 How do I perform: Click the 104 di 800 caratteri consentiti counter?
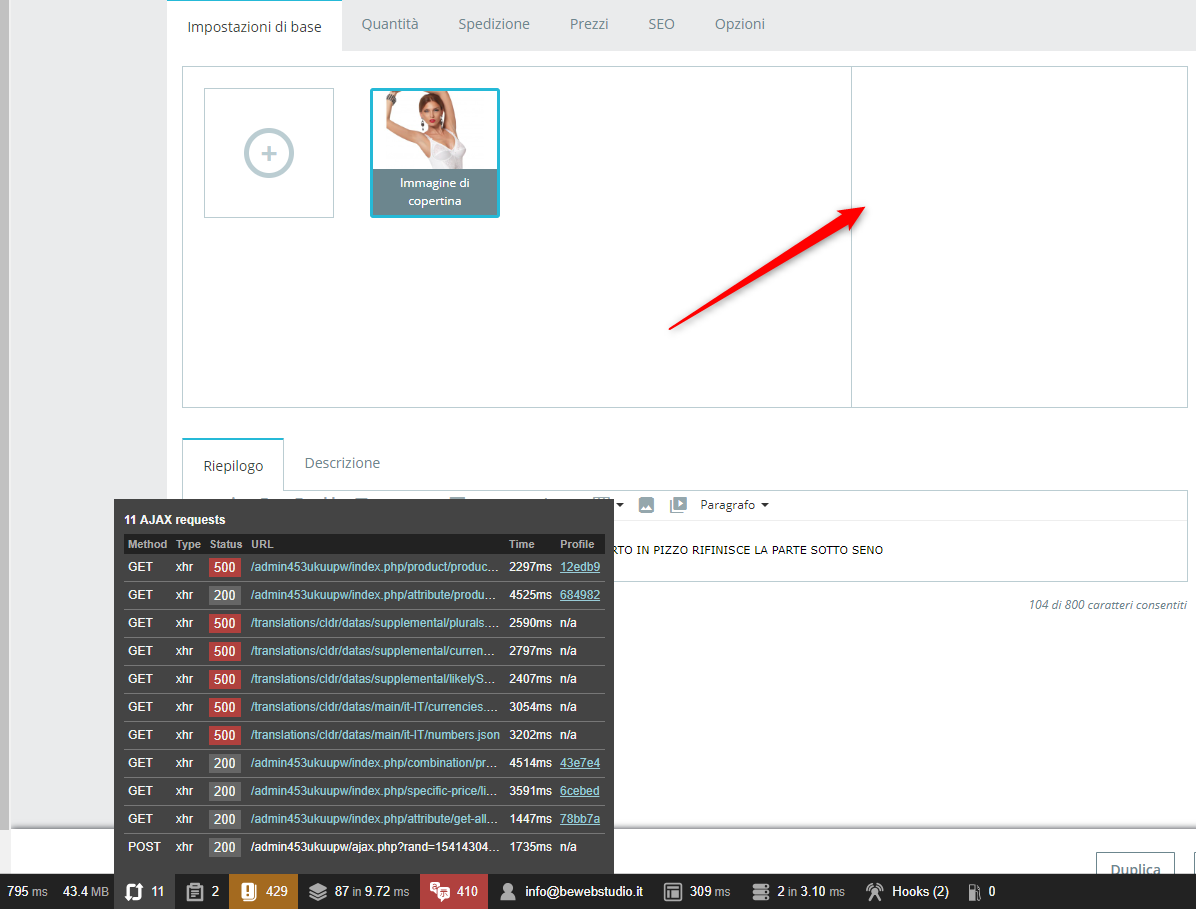(x=1108, y=605)
